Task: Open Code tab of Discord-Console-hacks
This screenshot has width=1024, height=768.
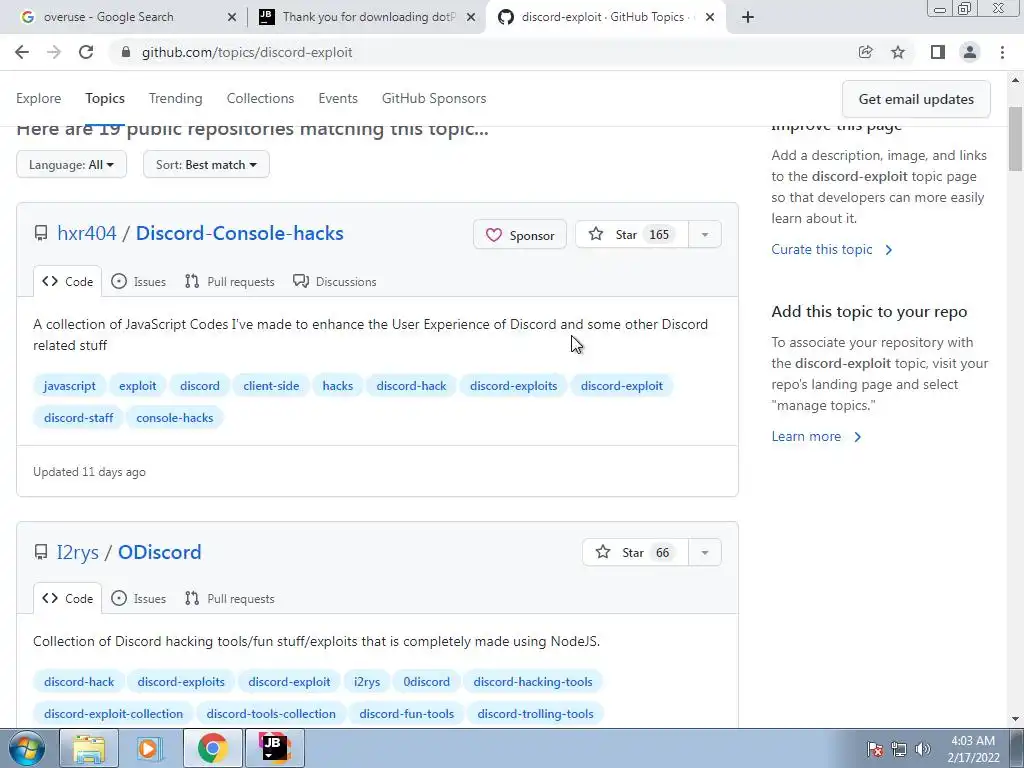Action: click(x=67, y=281)
